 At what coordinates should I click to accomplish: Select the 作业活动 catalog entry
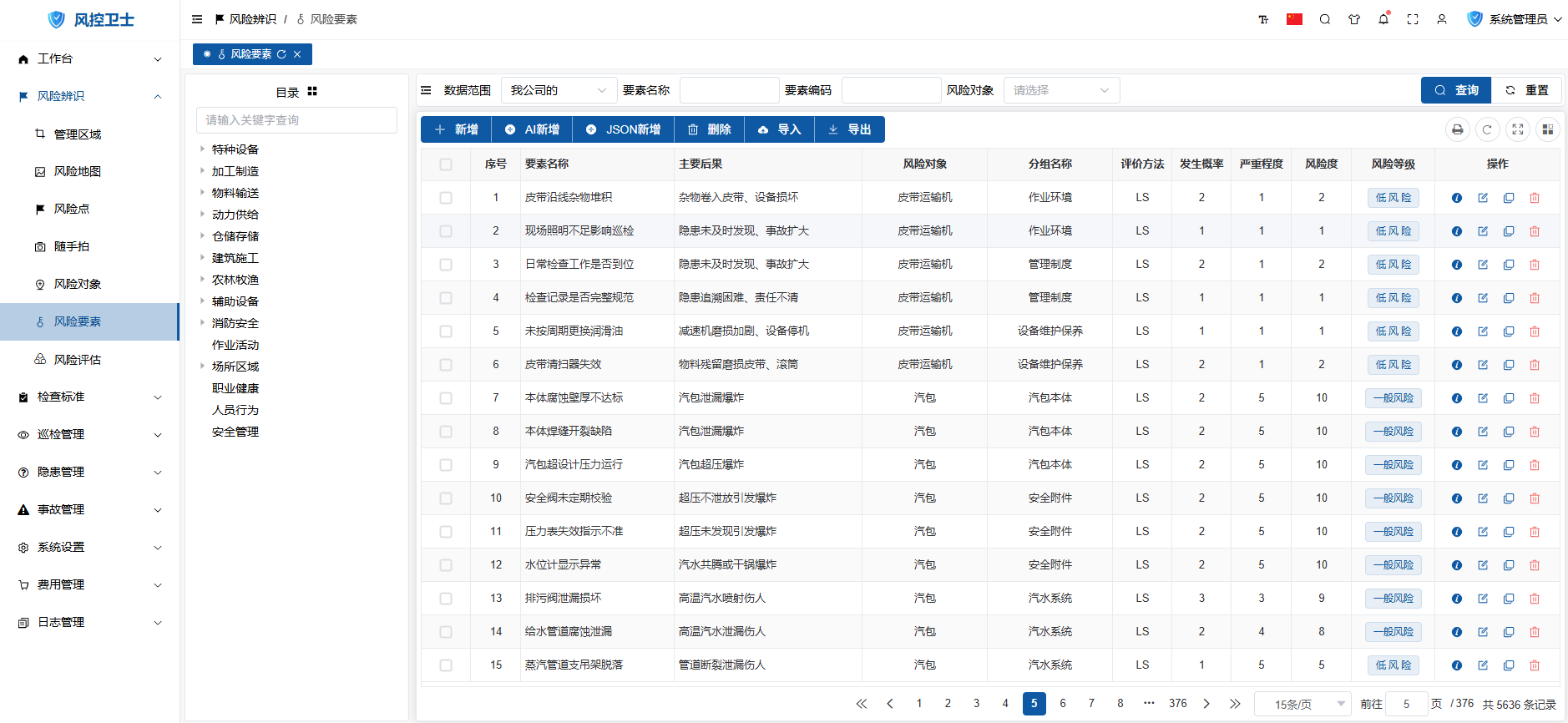point(235,345)
